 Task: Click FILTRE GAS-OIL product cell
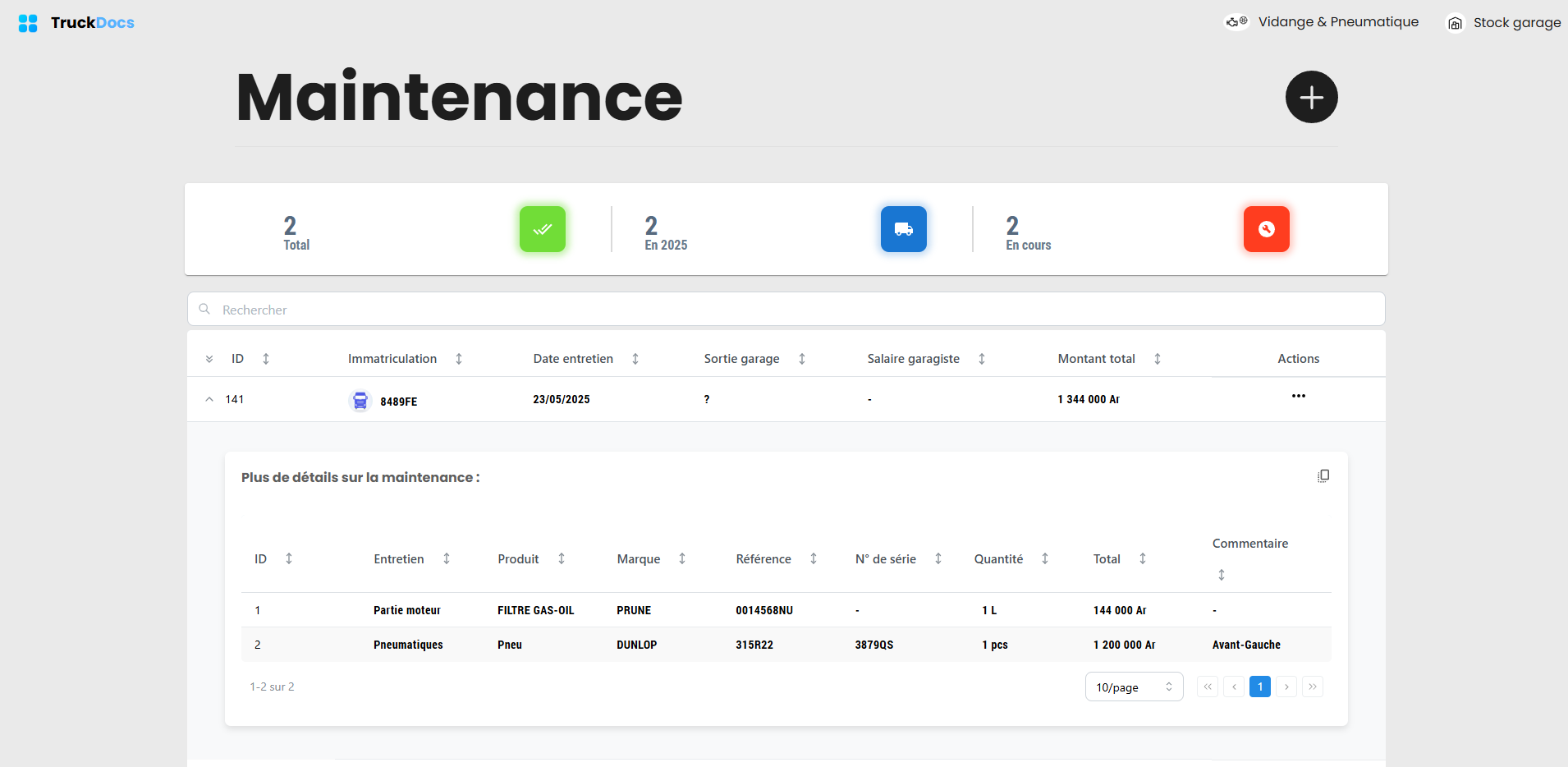[x=536, y=610]
